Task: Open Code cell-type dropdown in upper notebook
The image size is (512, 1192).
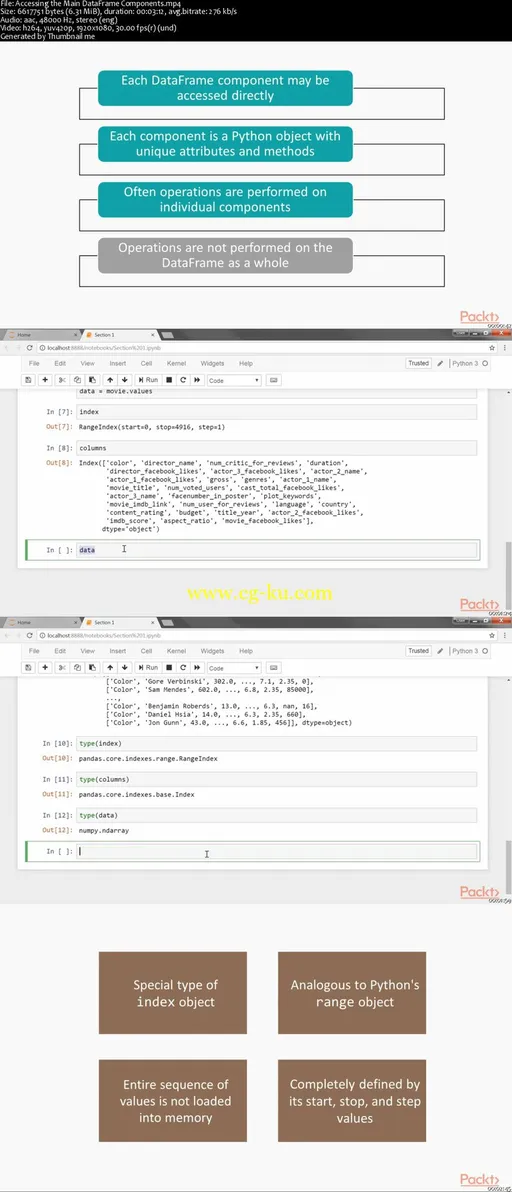Action: click(x=234, y=379)
